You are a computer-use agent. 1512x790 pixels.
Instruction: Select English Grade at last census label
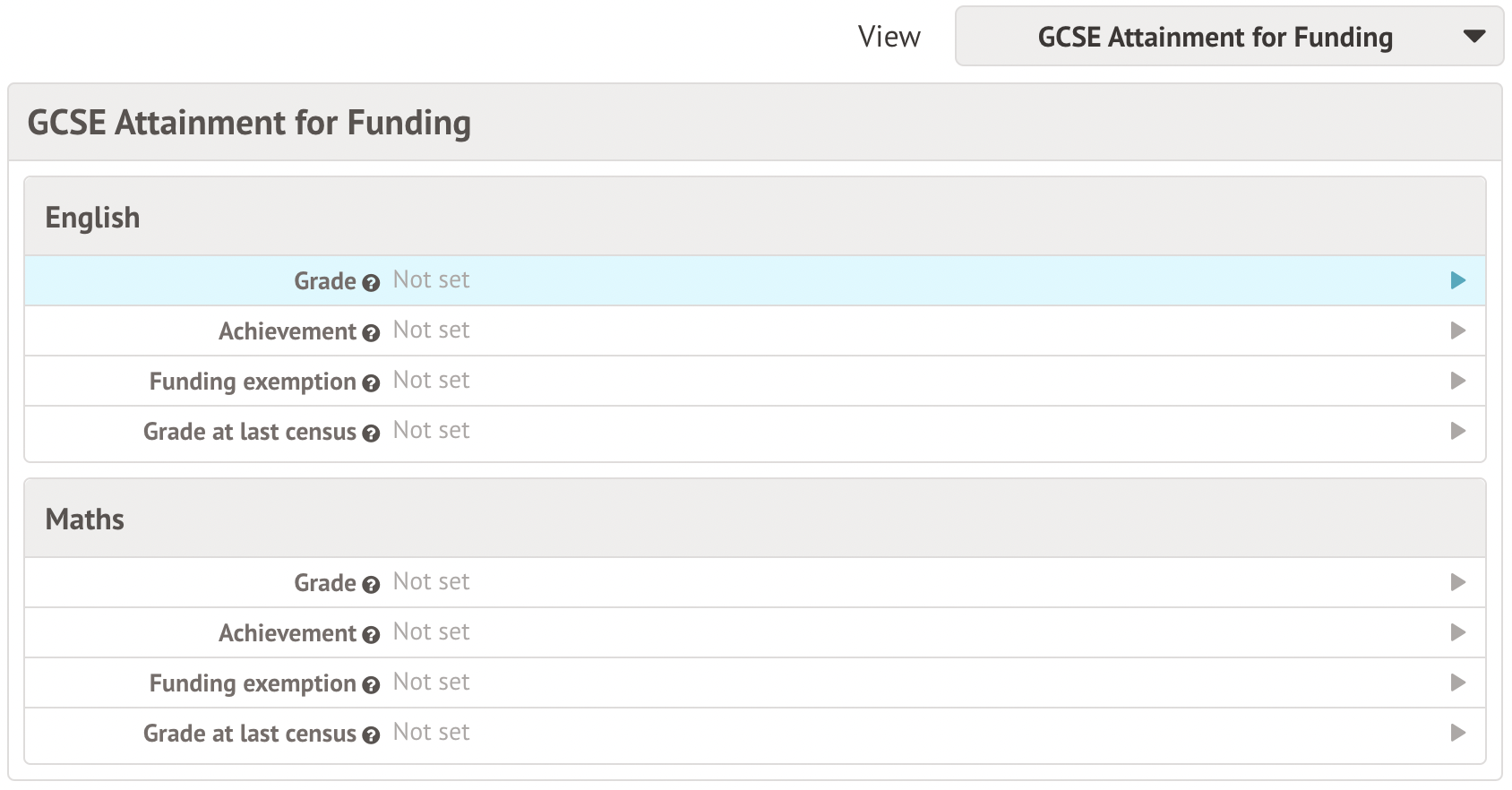[249, 432]
